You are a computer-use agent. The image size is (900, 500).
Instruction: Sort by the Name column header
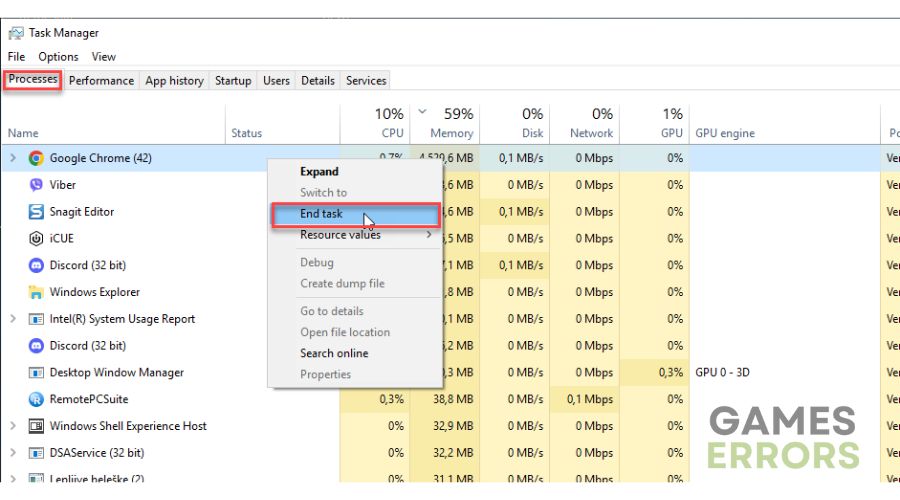tap(23, 133)
